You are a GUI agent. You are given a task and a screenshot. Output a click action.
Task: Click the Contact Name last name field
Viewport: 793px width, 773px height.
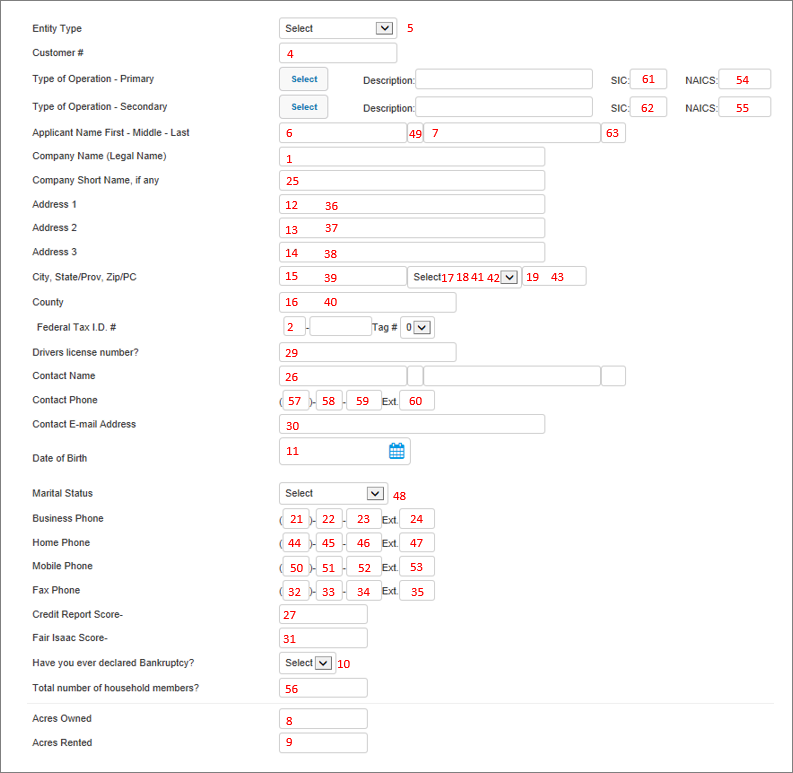[x=512, y=376]
